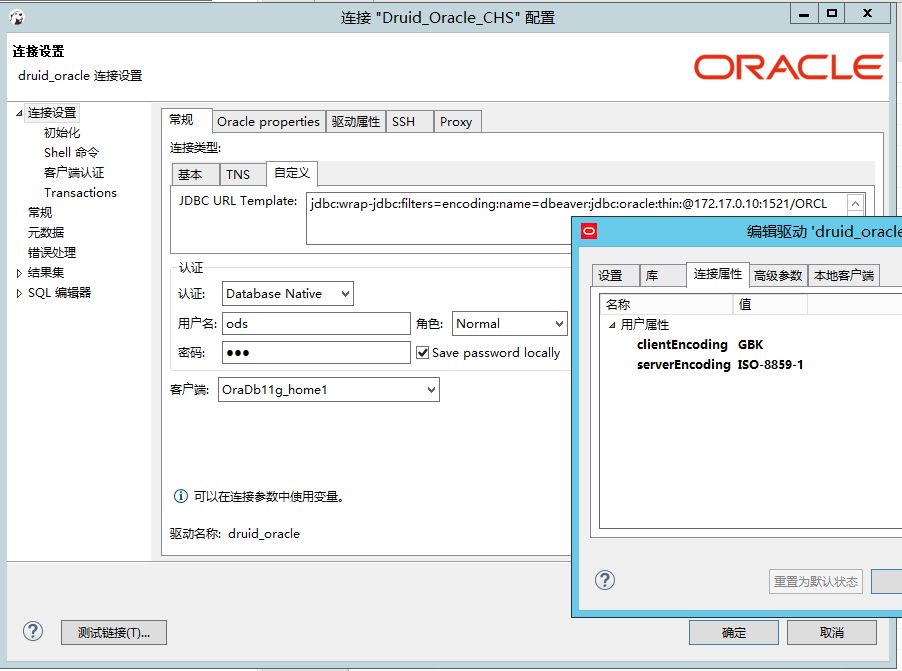
Task: Switch to the Proxy tab
Action: pyautogui.click(x=457, y=122)
